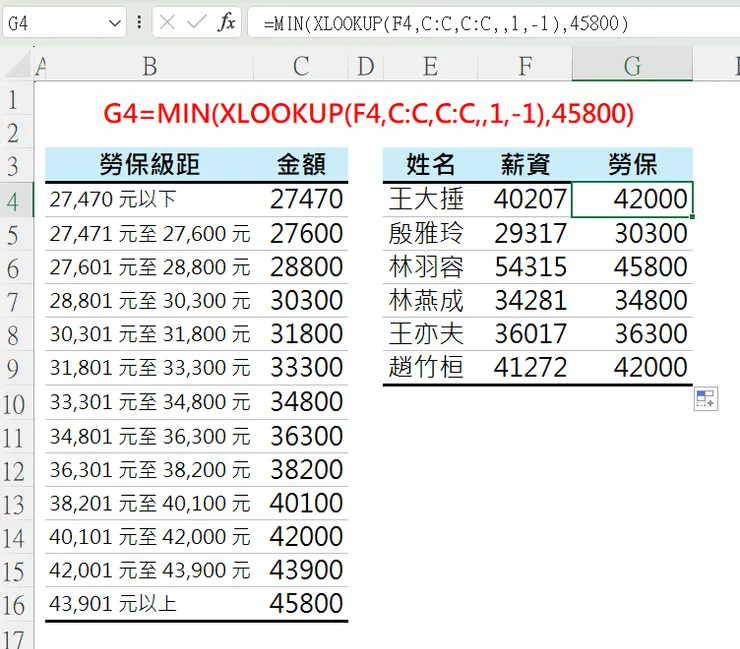
Task: Select amount cell 43900
Action: coord(301,570)
